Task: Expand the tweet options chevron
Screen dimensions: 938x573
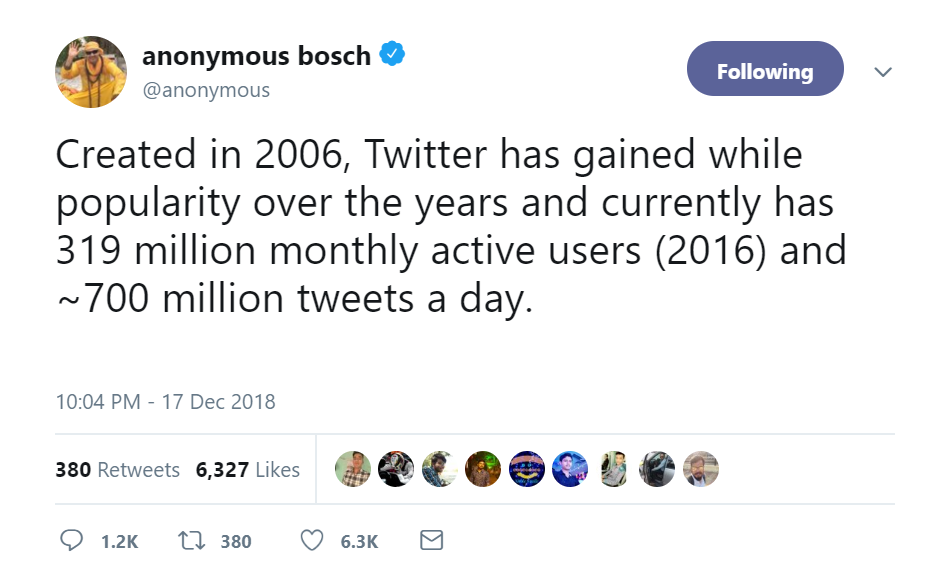Action: tap(883, 72)
